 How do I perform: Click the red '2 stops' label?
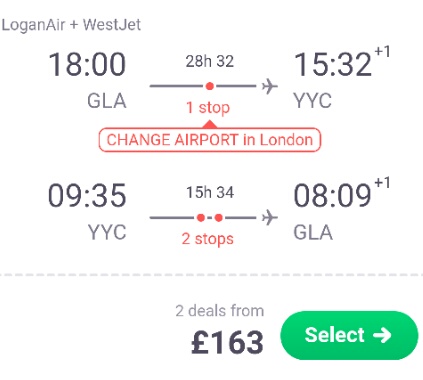tap(208, 239)
